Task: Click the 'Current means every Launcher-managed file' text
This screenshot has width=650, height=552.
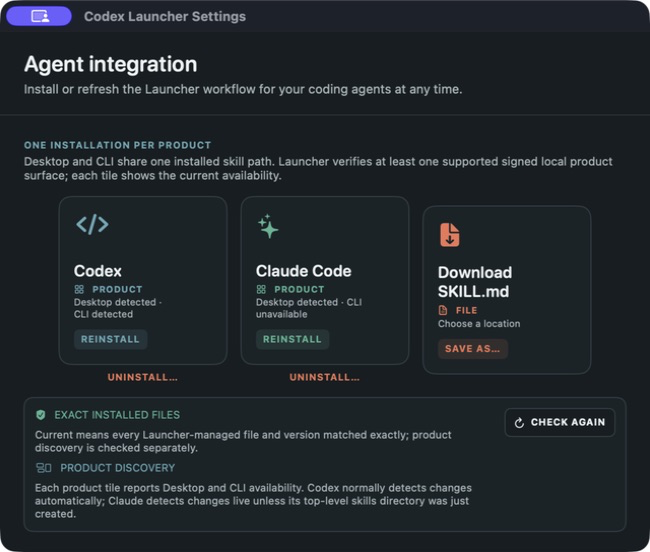Action: 243,441
